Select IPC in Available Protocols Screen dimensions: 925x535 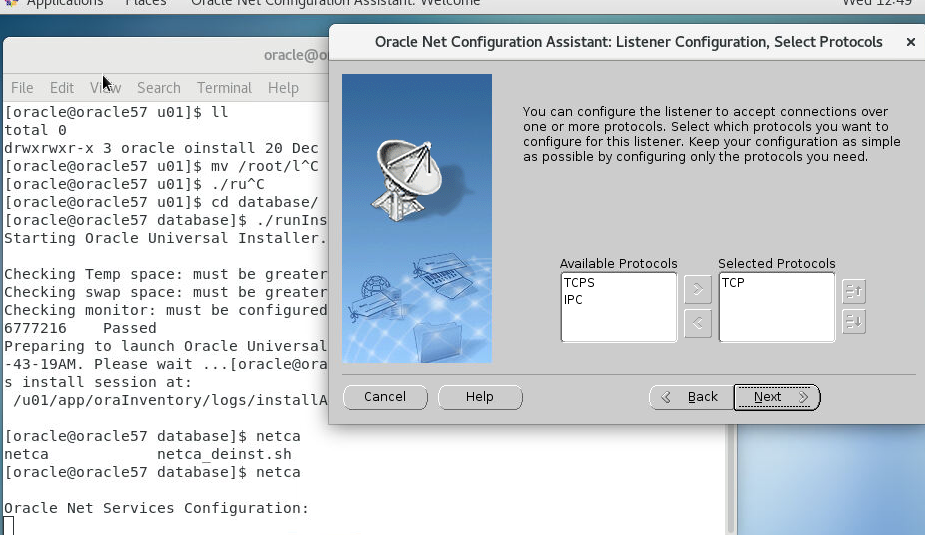[573, 300]
